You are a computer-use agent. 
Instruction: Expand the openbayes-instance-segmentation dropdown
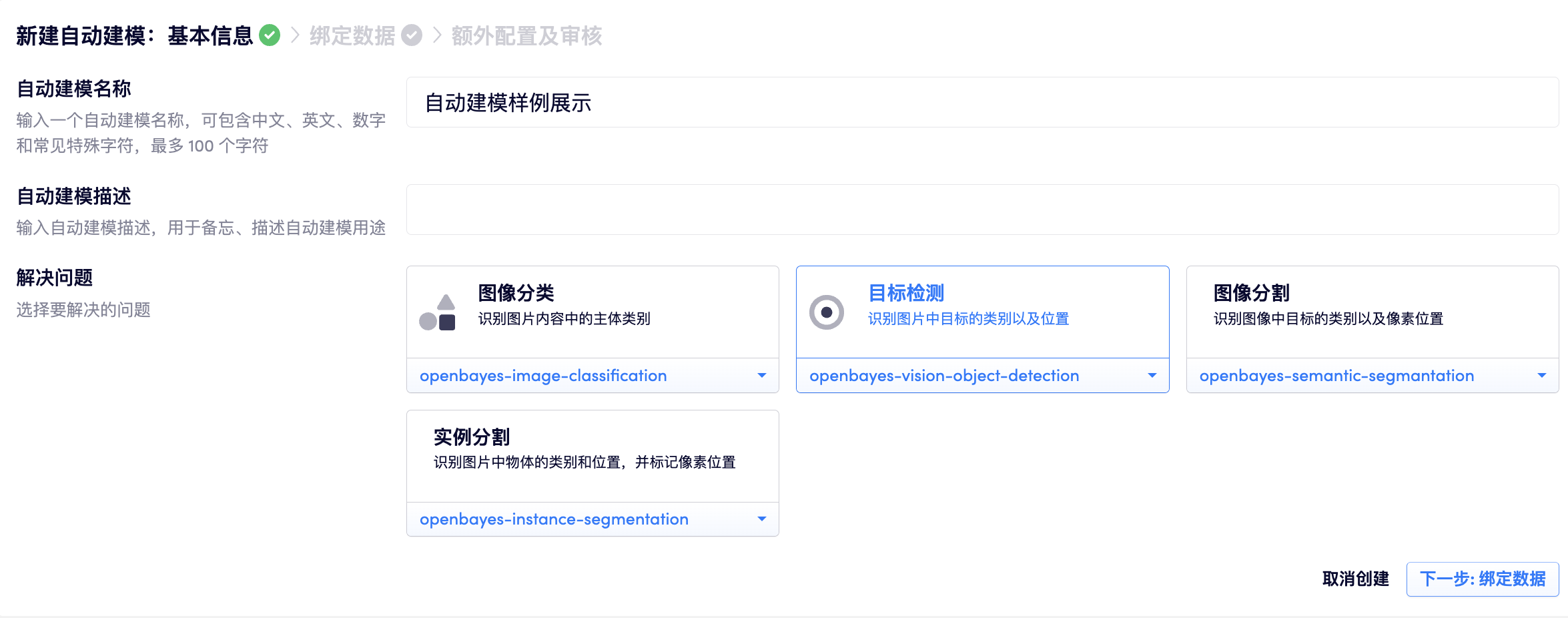pos(592,519)
